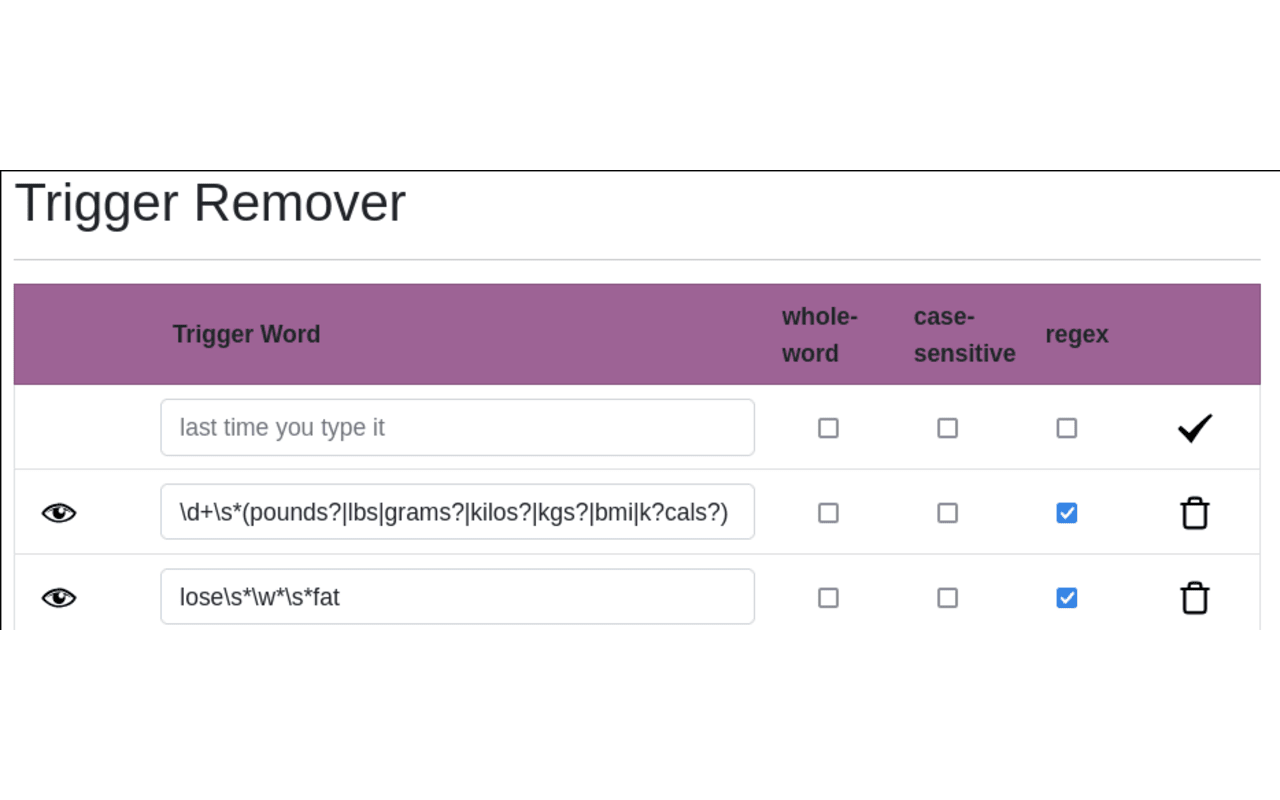The width and height of the screenshot is (1280, 800).
Task: Delete the pounds/lbs regex trigger row
Action: point(1194,513)
